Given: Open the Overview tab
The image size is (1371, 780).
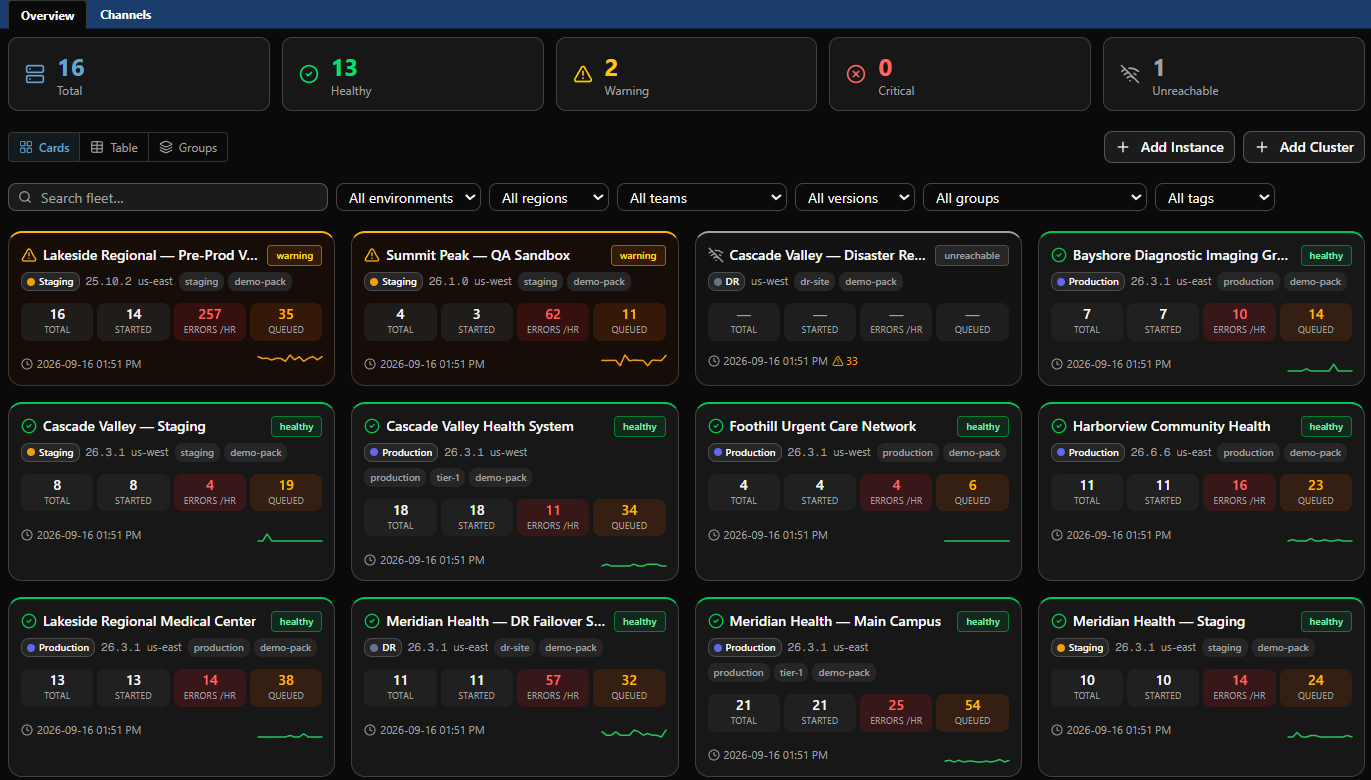Looking at the screenshot, I should point(47,15).
